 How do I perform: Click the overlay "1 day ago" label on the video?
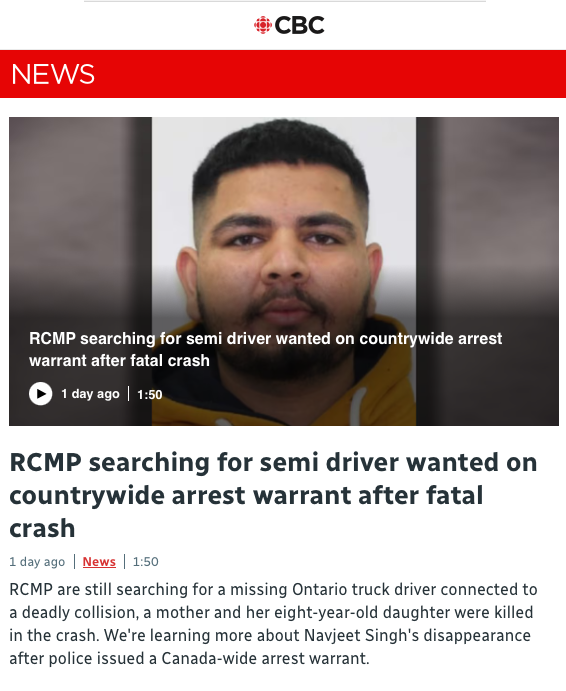click(x=90, y=394)
